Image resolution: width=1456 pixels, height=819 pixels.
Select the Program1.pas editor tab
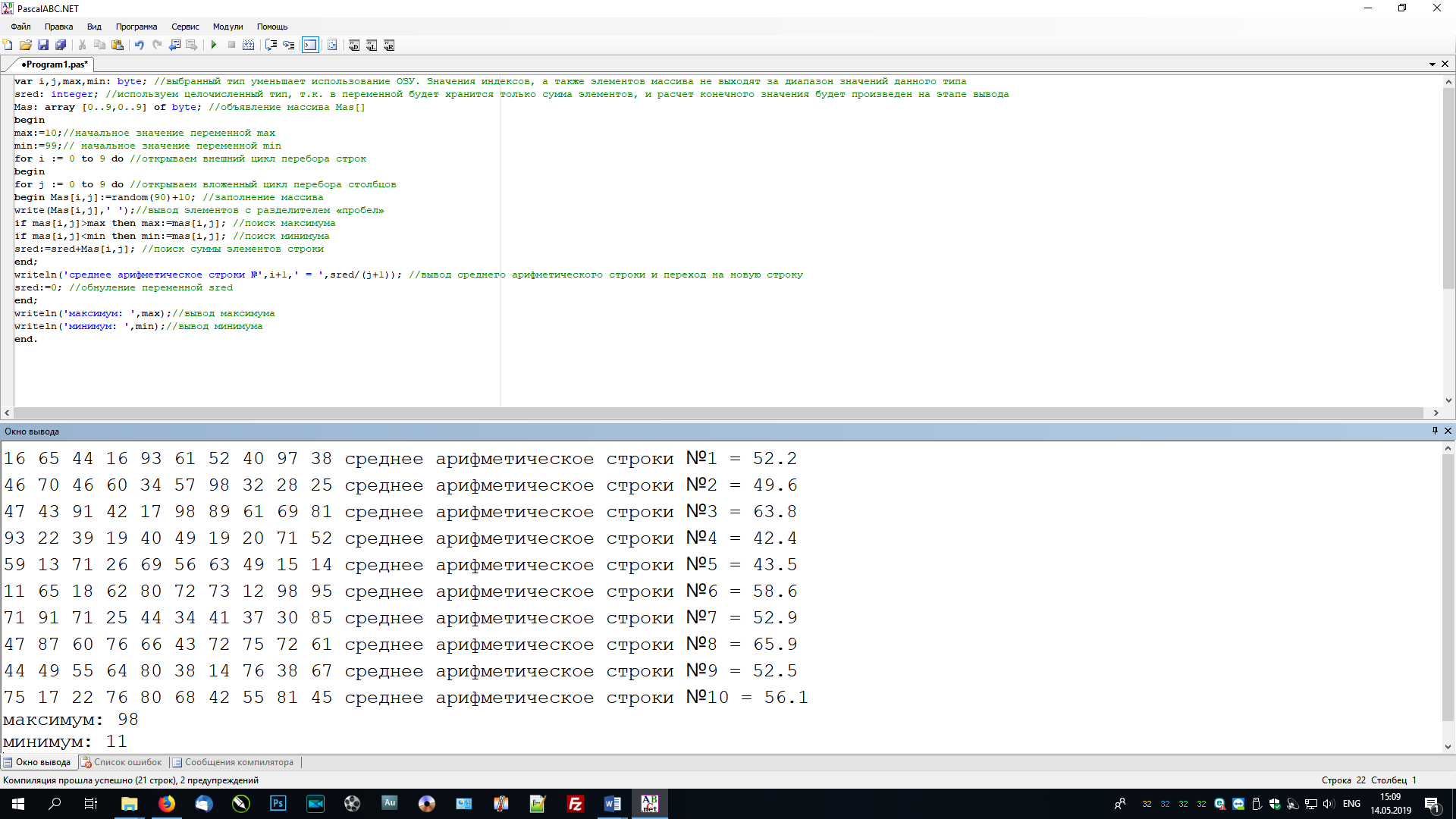(54, 64)
